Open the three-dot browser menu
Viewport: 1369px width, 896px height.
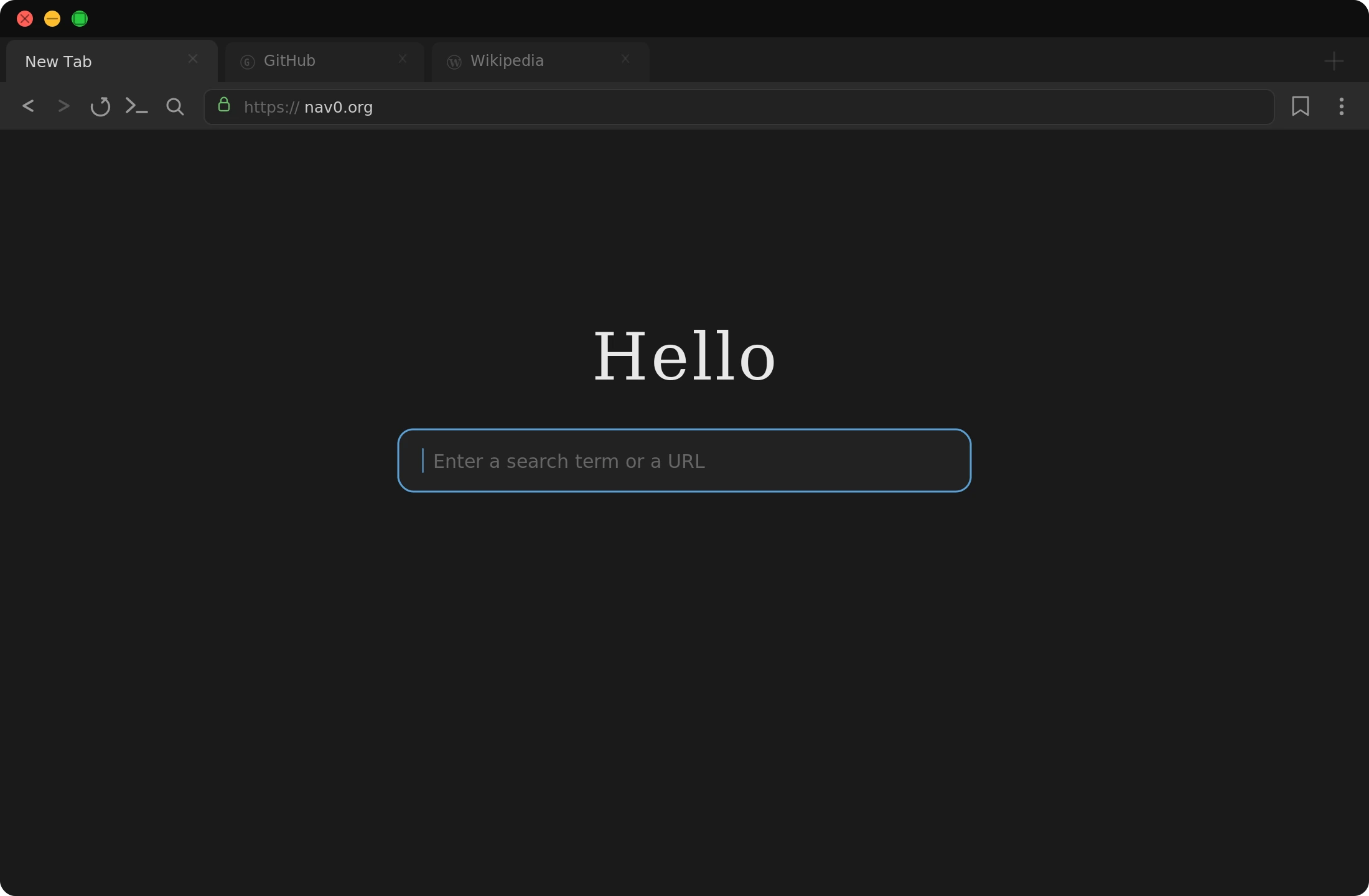[x=1342, y=106]
